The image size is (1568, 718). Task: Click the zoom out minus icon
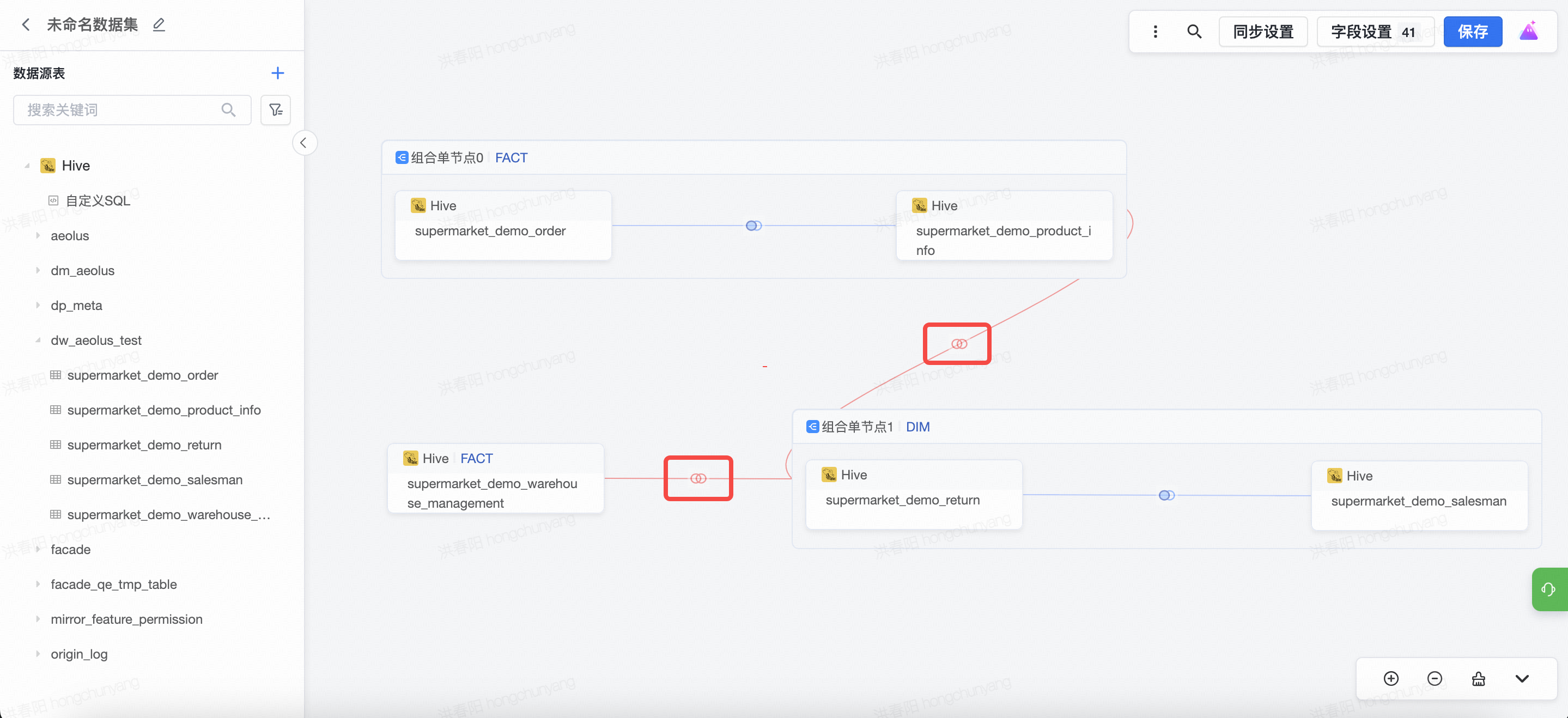(1435, 678)
